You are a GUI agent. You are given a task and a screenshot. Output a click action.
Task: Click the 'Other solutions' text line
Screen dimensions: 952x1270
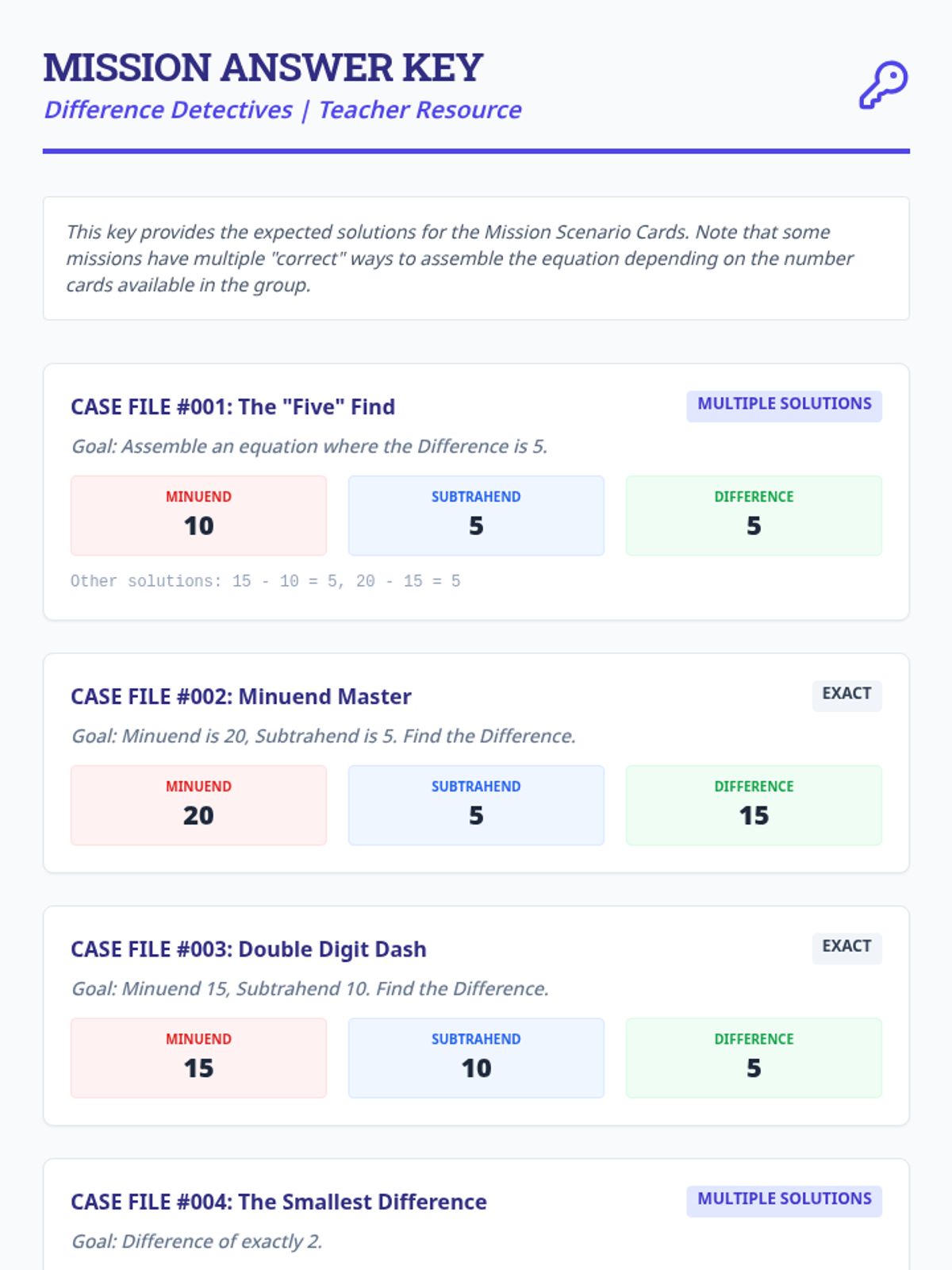tap(265, 581)
